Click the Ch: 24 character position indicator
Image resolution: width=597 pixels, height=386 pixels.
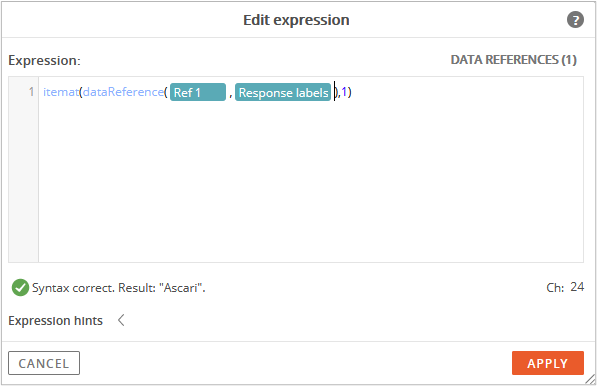(565, 287)
